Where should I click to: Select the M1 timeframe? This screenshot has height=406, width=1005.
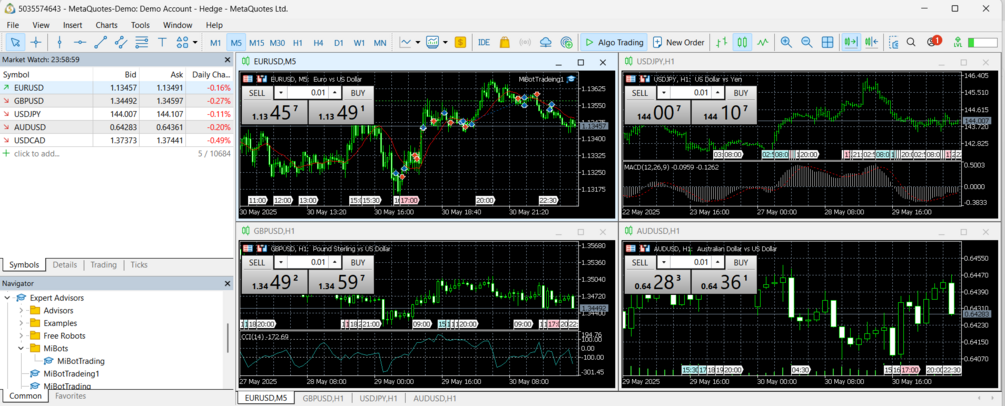tap(216, 42)
